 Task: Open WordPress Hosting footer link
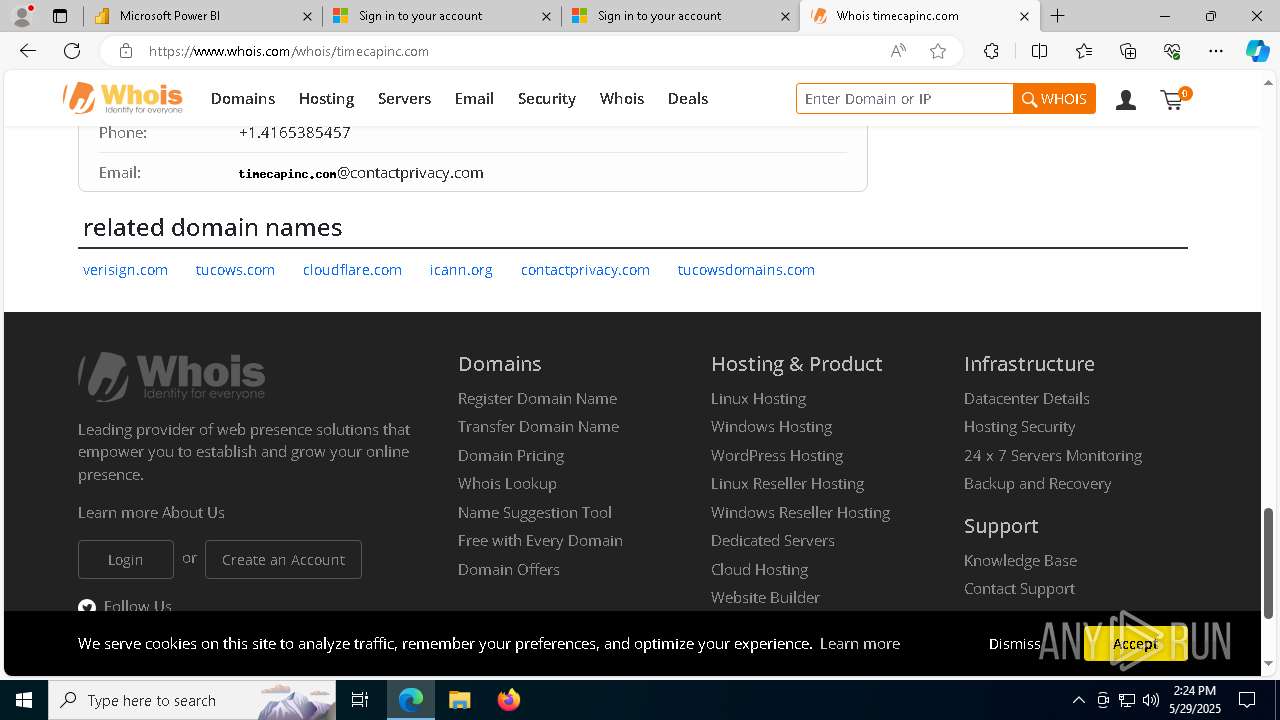click(x=777, y=455)
